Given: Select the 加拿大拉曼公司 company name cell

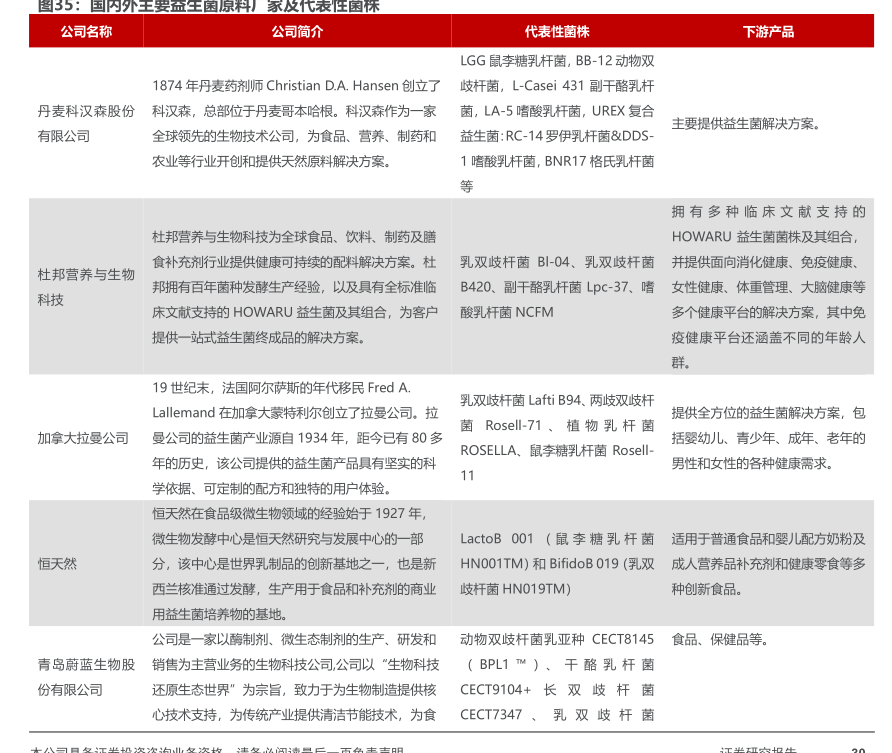Looking at the screenshot, I should (83, 438).
